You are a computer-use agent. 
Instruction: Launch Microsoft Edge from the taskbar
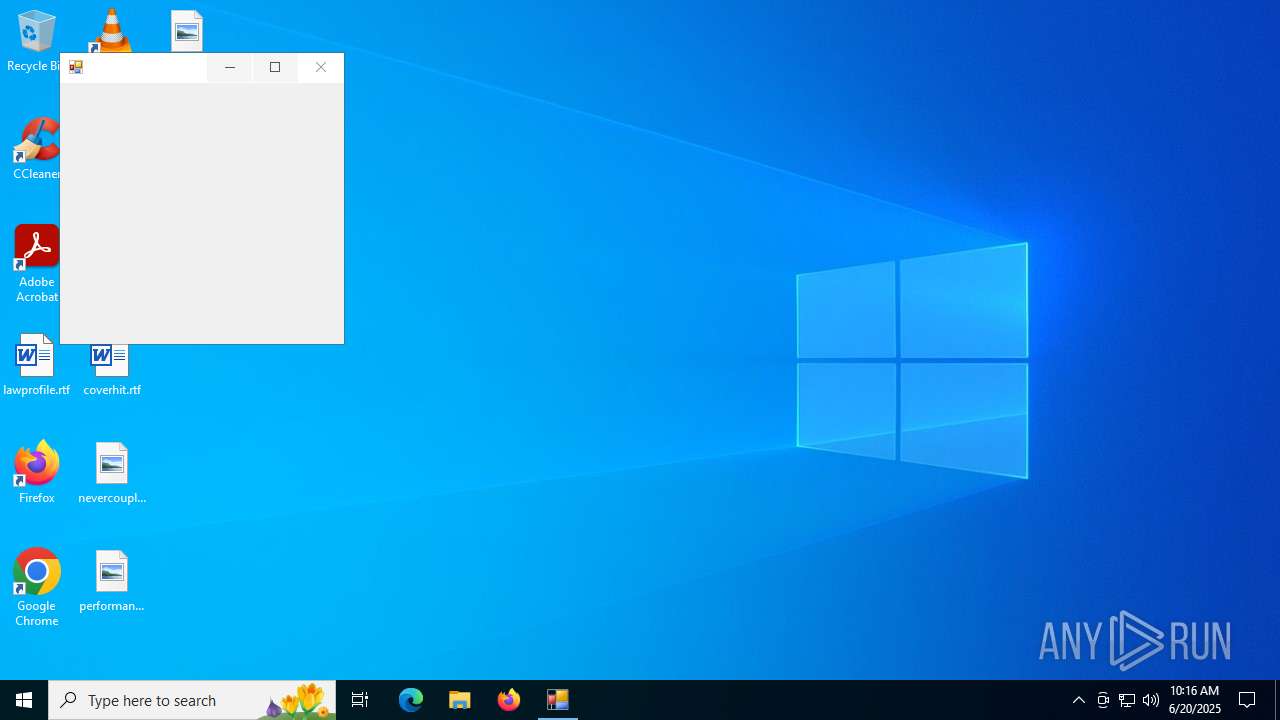[x=411, y=700]
